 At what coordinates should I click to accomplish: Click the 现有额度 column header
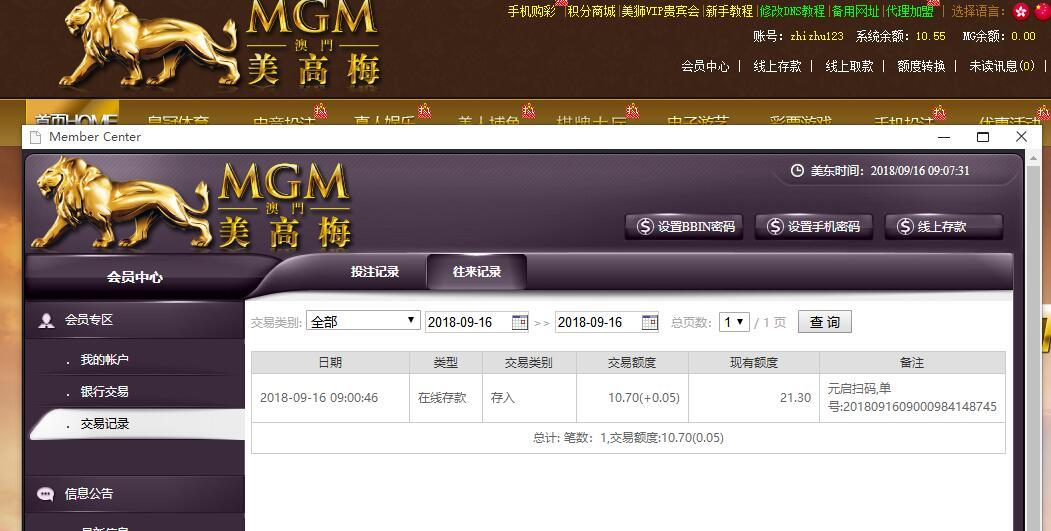[x=754, y=363]
